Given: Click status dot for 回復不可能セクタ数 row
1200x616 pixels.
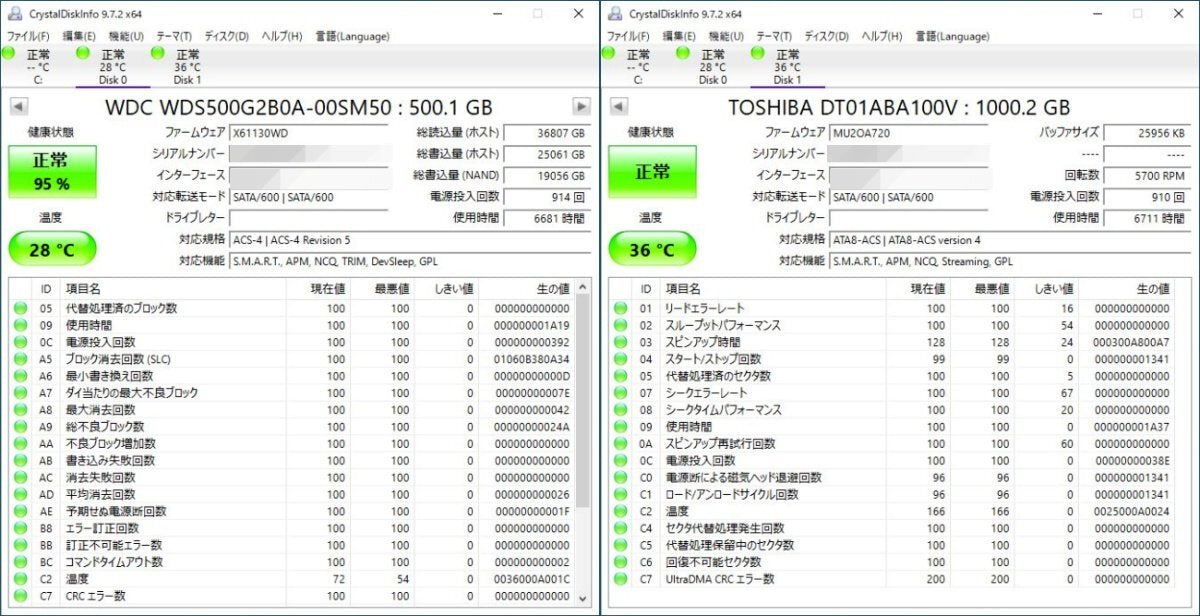Looking at the screenshot, I should coord(620,562).
